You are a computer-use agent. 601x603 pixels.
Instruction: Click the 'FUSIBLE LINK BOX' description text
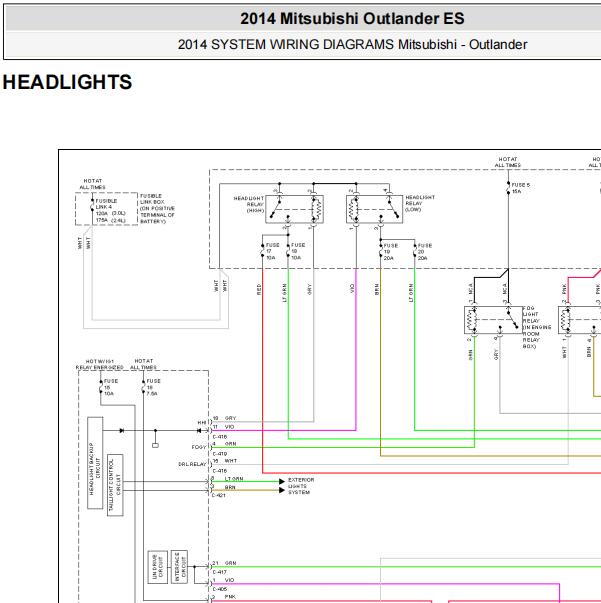point(157,208)
